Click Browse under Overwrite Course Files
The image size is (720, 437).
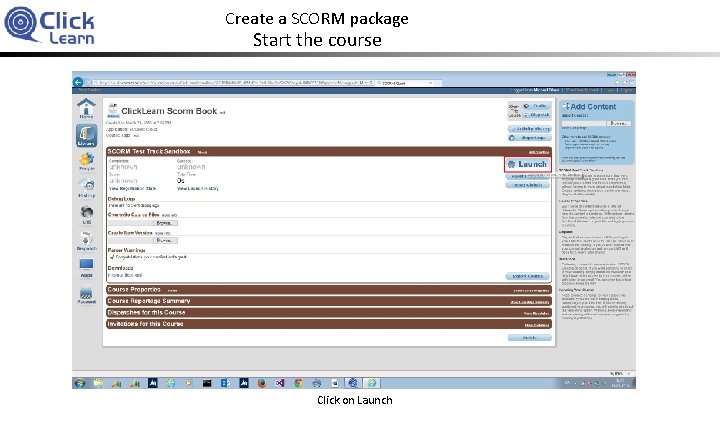[x=165, y=223]
